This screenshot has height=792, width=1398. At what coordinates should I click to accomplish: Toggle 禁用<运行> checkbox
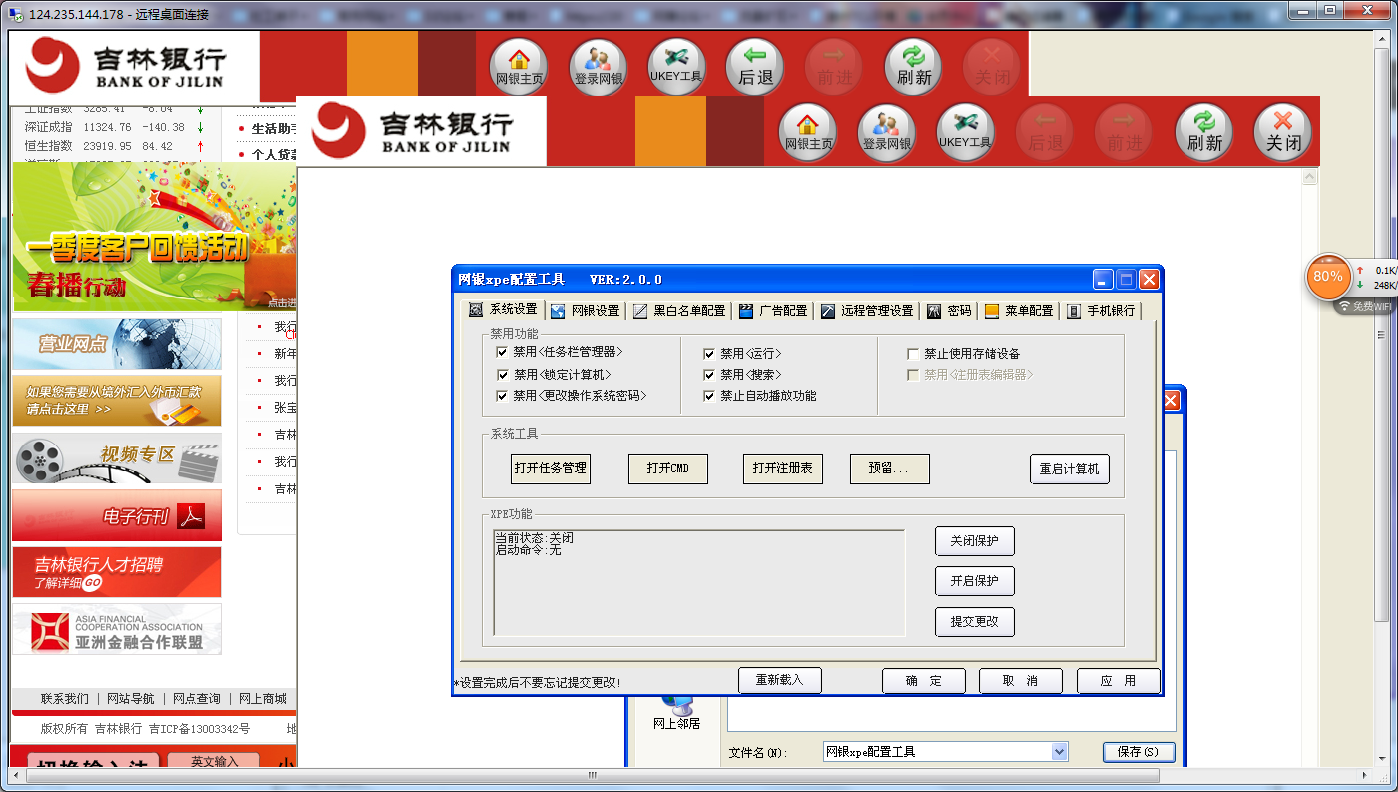click(709, 353)
